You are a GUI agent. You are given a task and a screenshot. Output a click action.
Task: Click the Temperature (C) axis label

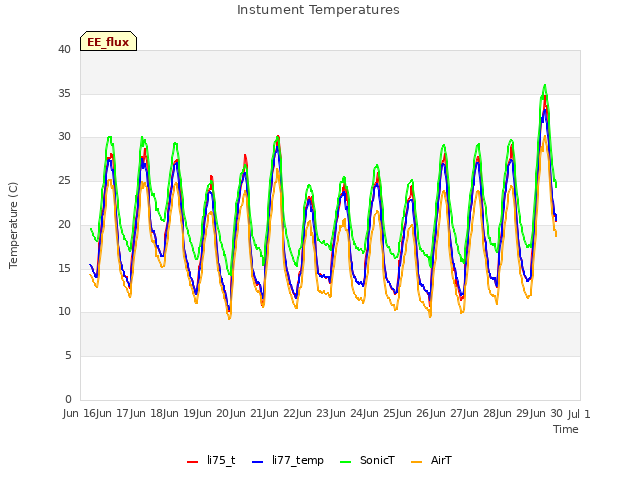[13, 225]
